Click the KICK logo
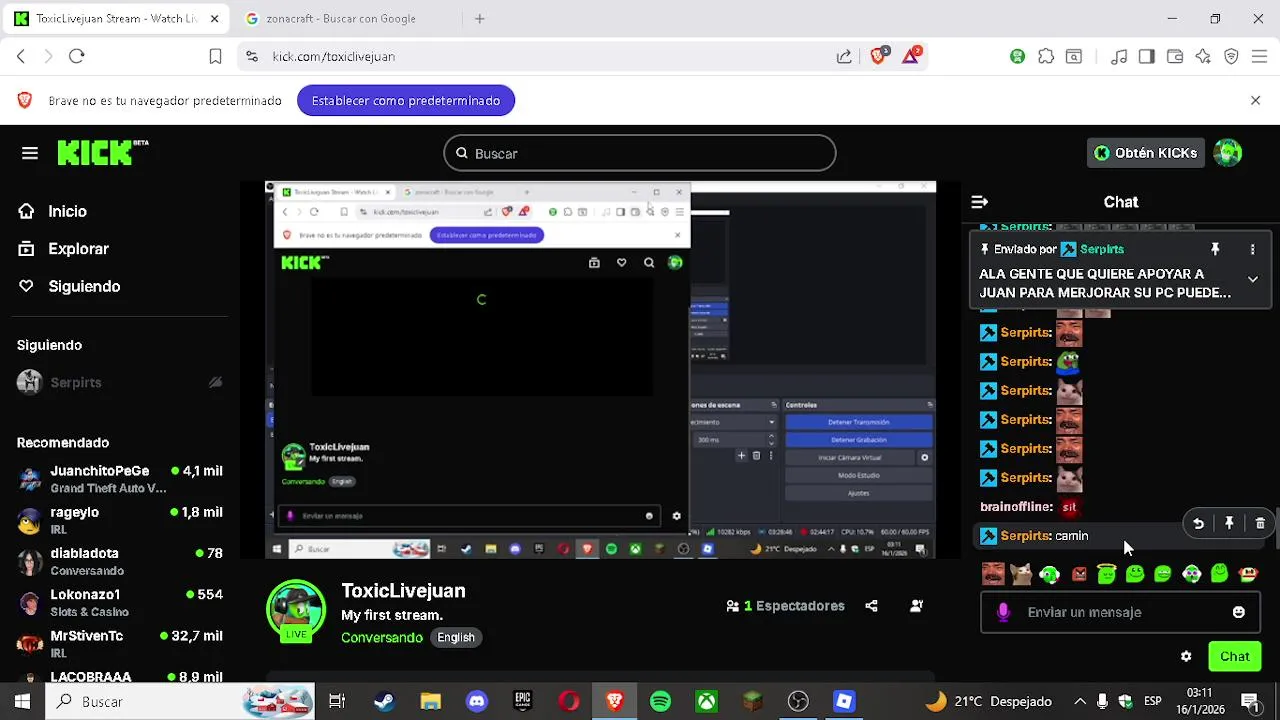 click(102, 152)
